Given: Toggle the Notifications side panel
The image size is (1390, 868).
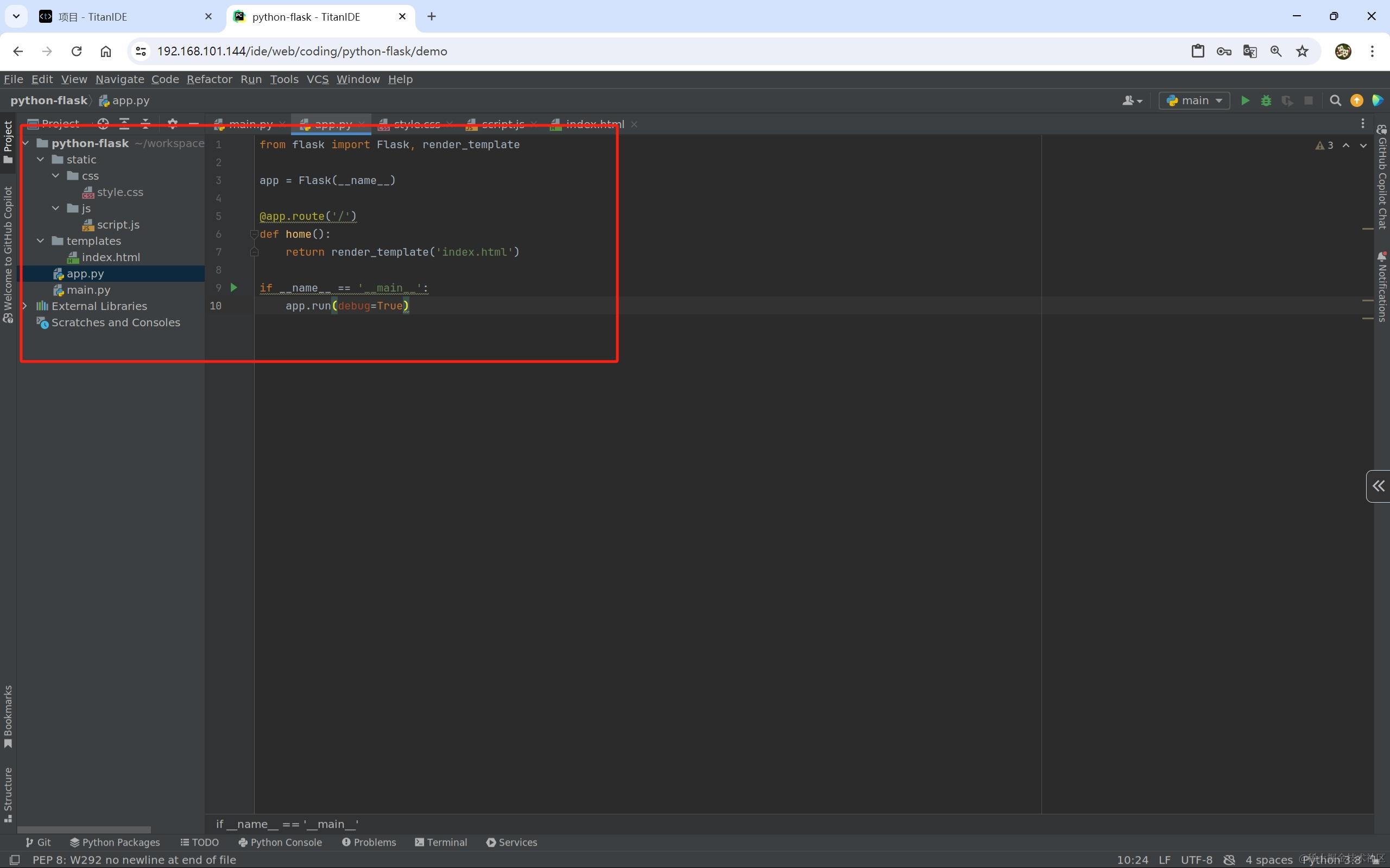Looking at the screenshot, I should 1382,286.
